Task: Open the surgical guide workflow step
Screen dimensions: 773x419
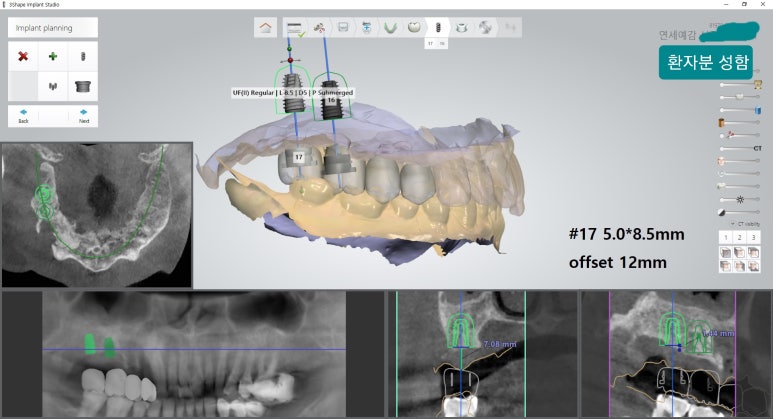Action: coord(486,28)
